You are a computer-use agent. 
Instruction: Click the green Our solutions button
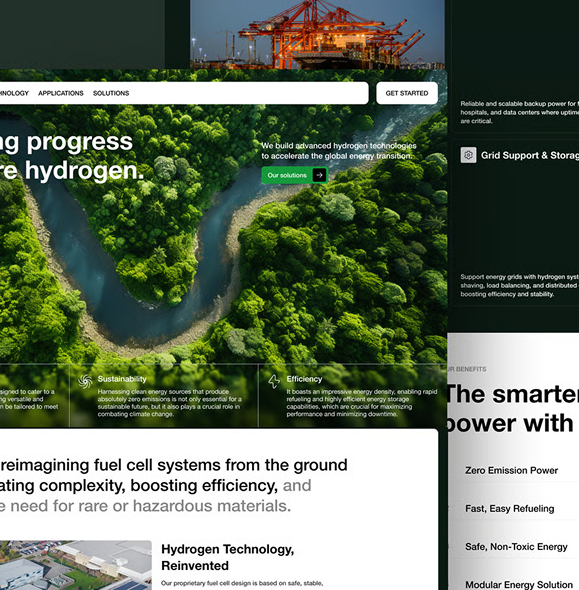[x=295, y=175]
